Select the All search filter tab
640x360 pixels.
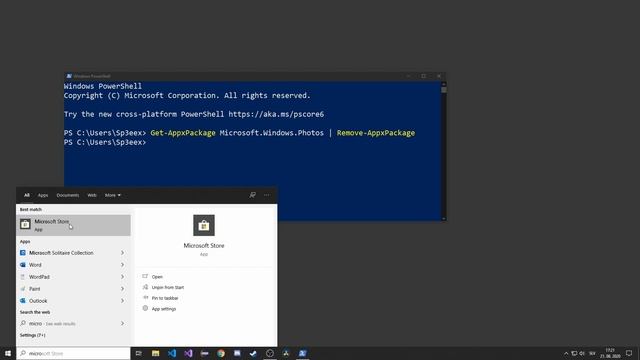(27, 195)
